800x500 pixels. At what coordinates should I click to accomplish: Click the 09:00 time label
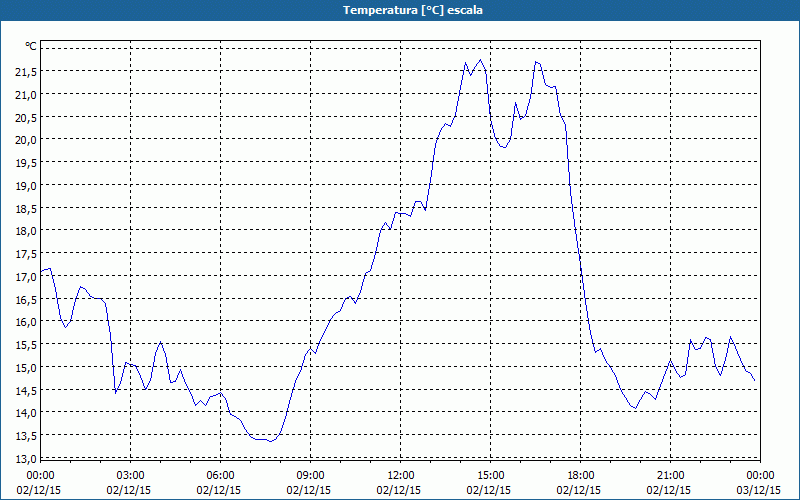point(311,476)
